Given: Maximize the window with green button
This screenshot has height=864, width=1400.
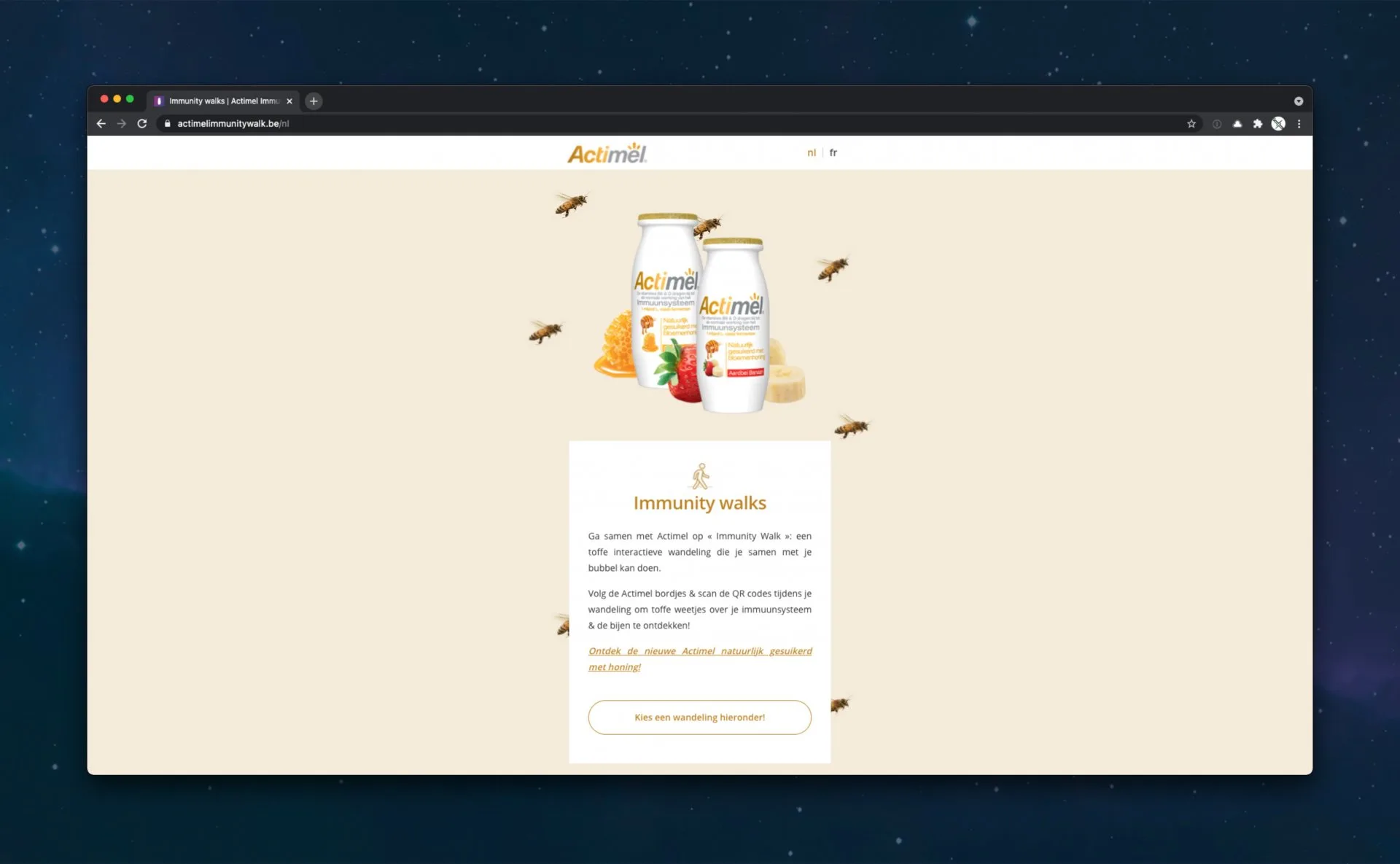Looking at the screenshot, I should click(x=130, y=99).
